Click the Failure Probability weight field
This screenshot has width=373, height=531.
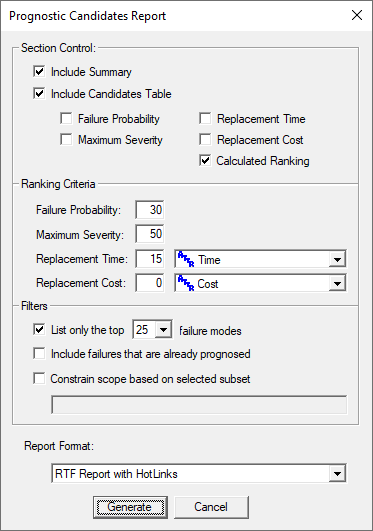pos(150,210)
